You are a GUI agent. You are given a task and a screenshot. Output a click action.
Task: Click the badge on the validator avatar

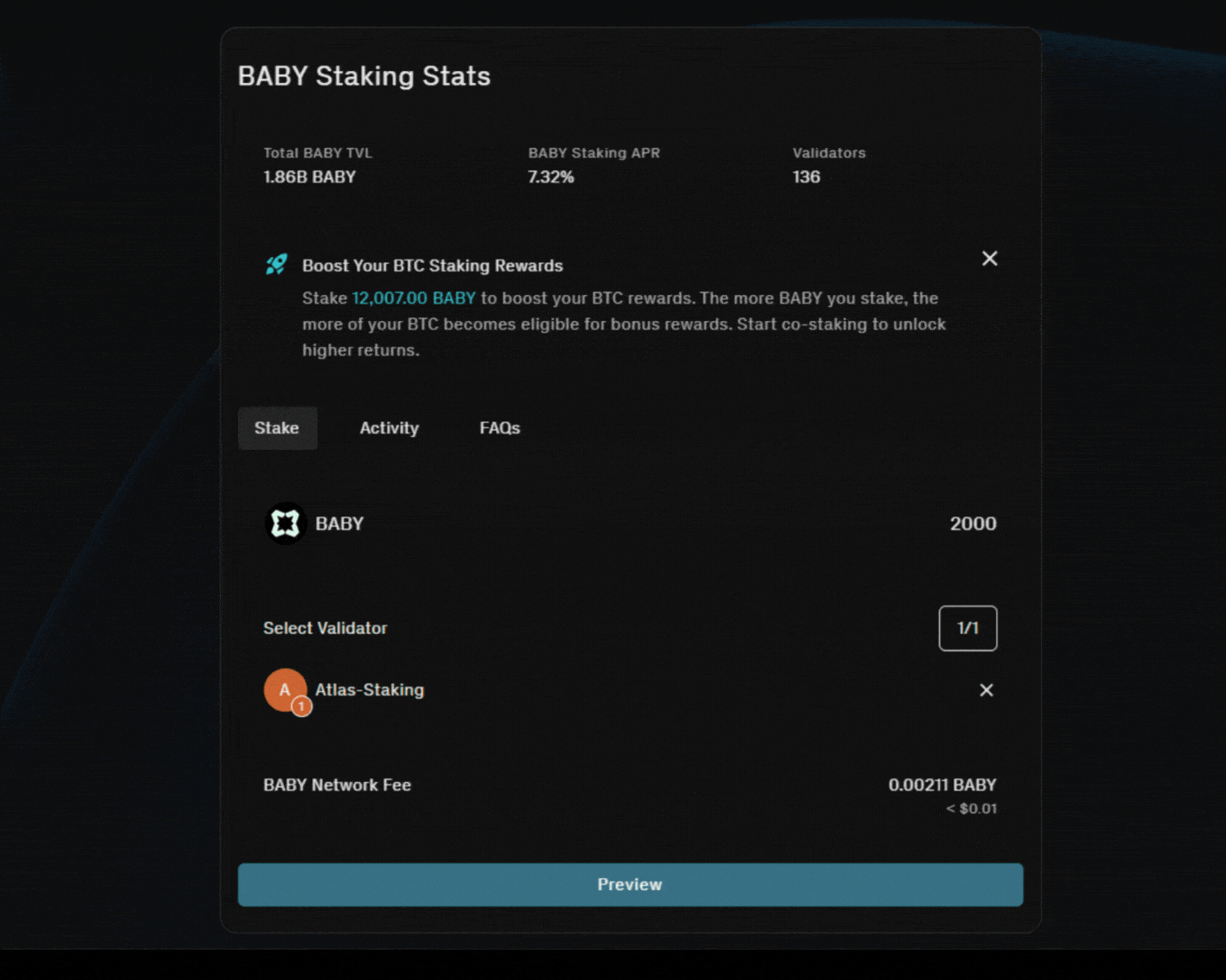(x=301, y=707)
